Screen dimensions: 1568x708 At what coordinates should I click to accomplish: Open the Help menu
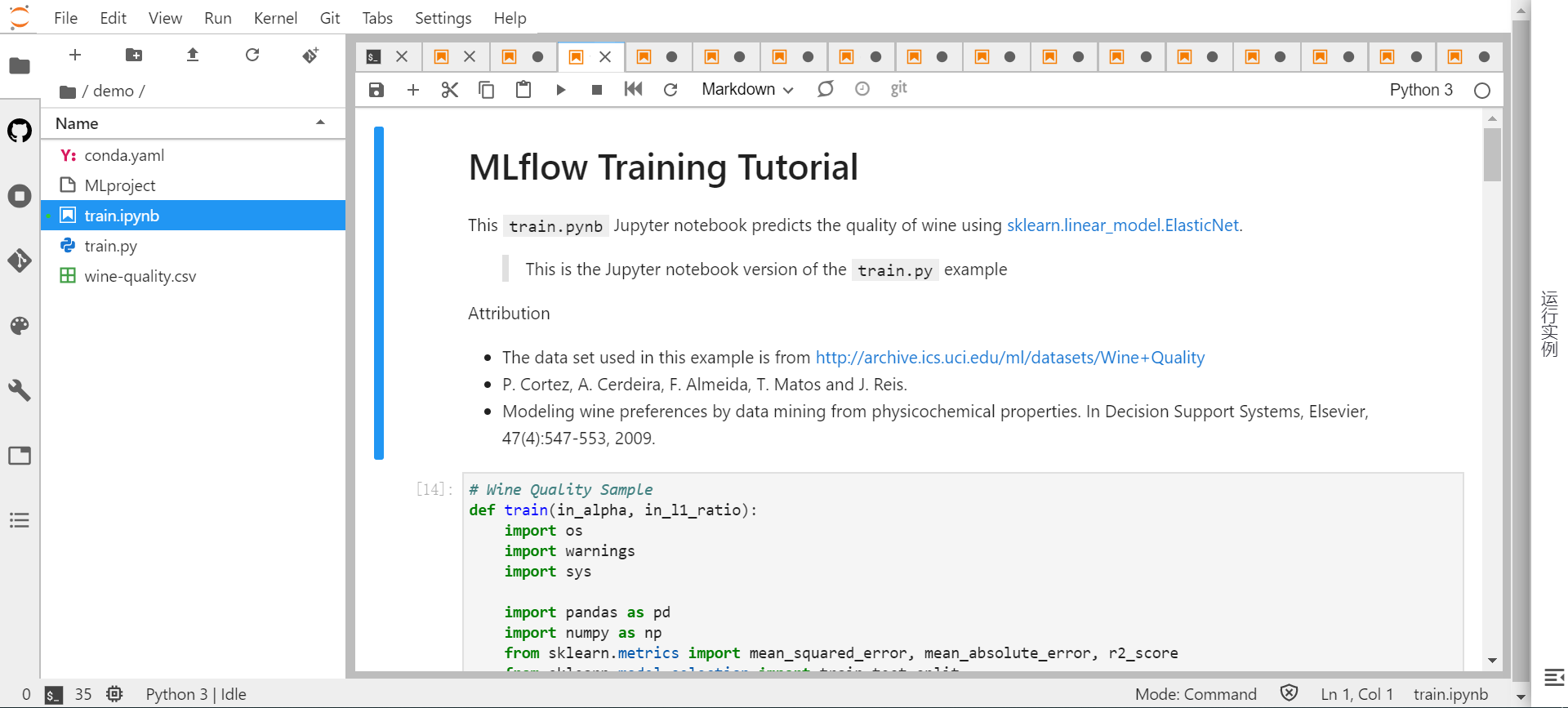pos(510,18)
